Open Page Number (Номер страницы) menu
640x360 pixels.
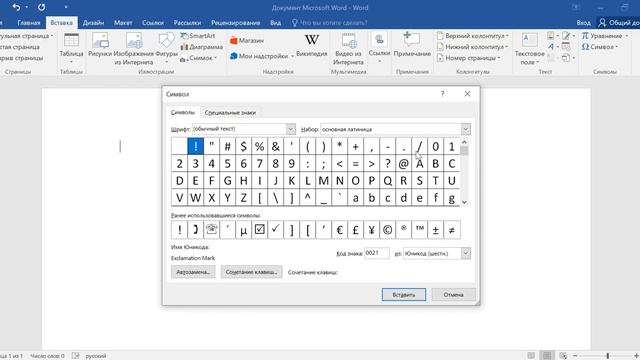point(469,58)
